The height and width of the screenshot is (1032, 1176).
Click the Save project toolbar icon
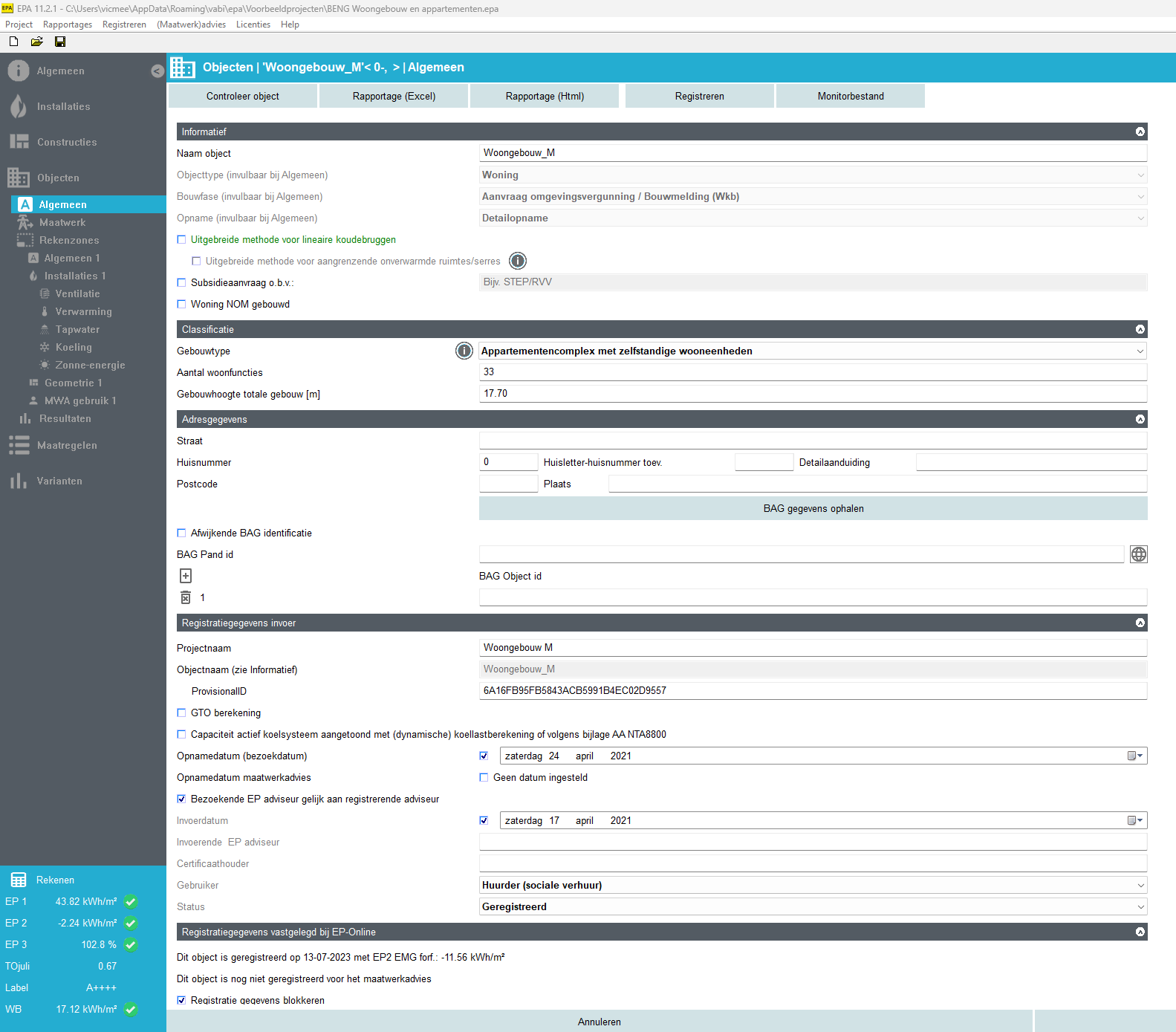60,42
